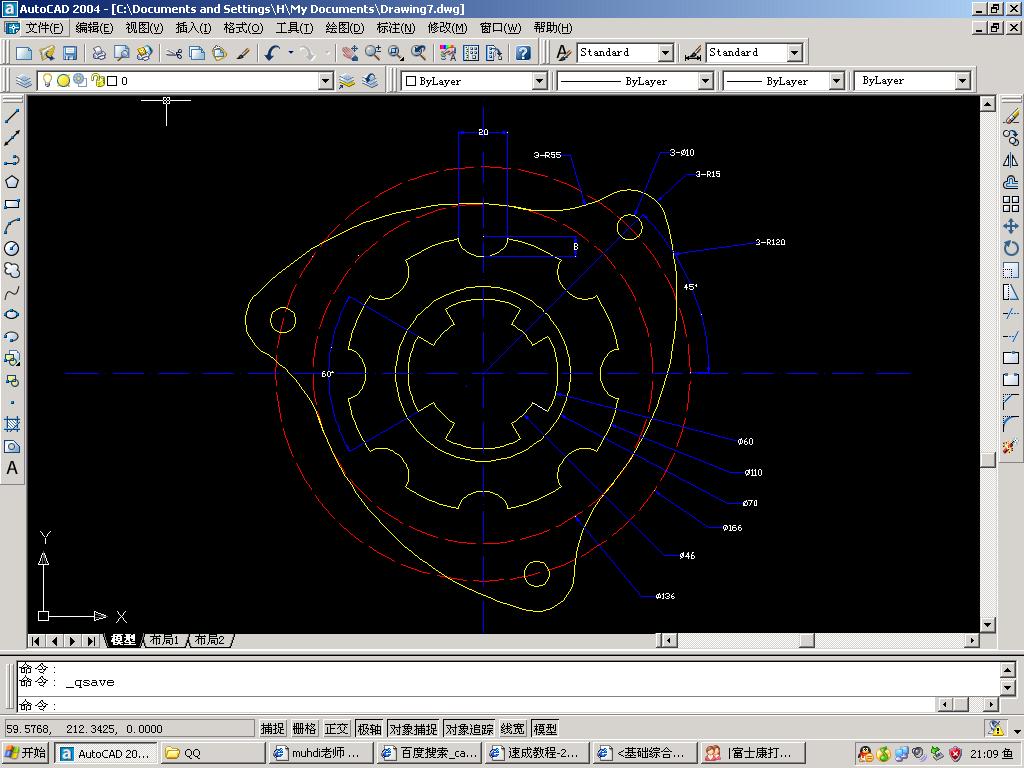Open the 绘图(D) menu
The image size is (1024, 768).
(x=344, y=28)
